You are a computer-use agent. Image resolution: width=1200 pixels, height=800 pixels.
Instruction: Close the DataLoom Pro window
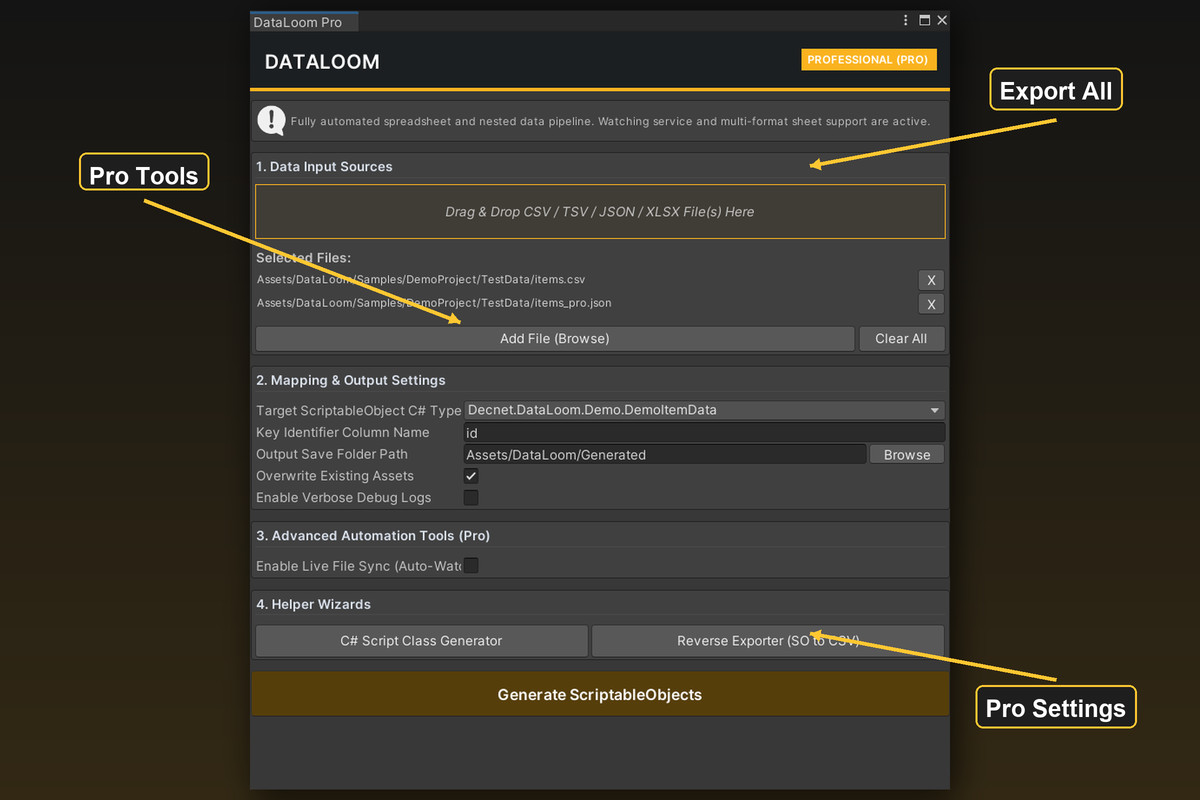pos(942,20)
